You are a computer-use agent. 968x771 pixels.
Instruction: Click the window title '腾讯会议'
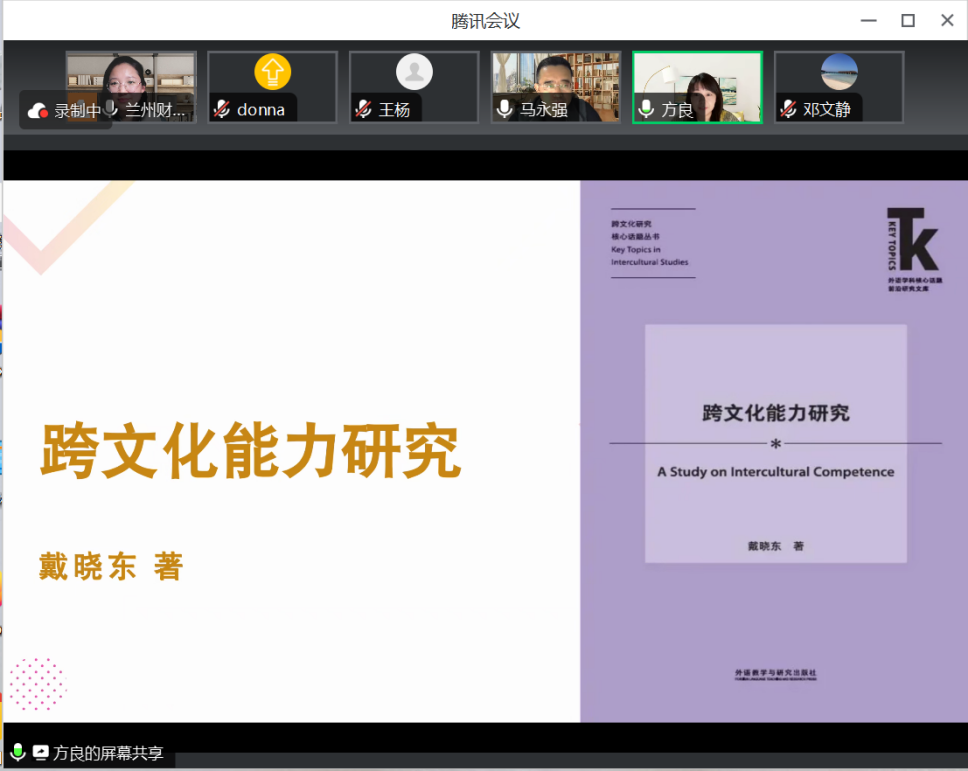(x=485, y=21)
